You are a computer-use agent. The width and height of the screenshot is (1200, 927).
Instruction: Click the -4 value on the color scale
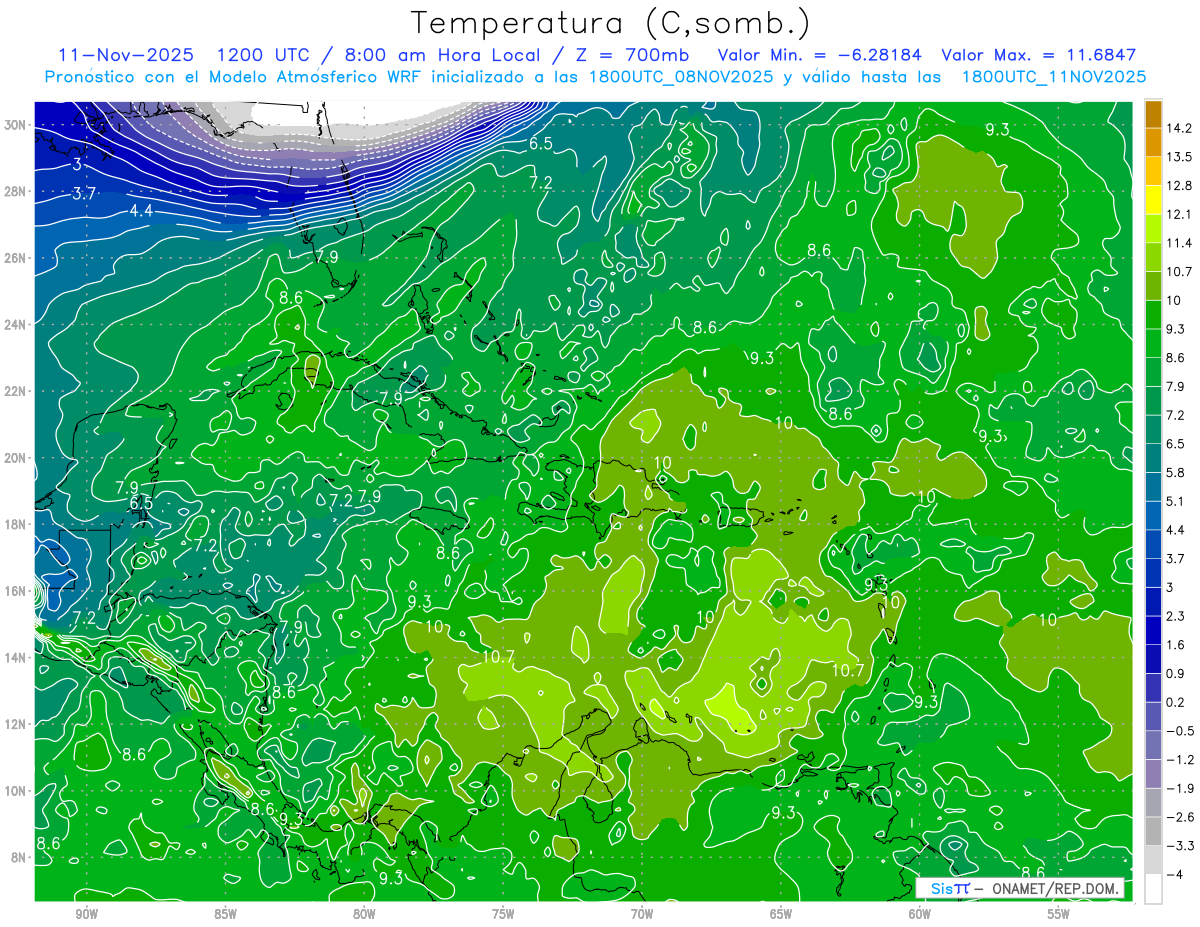(1176, 874)
